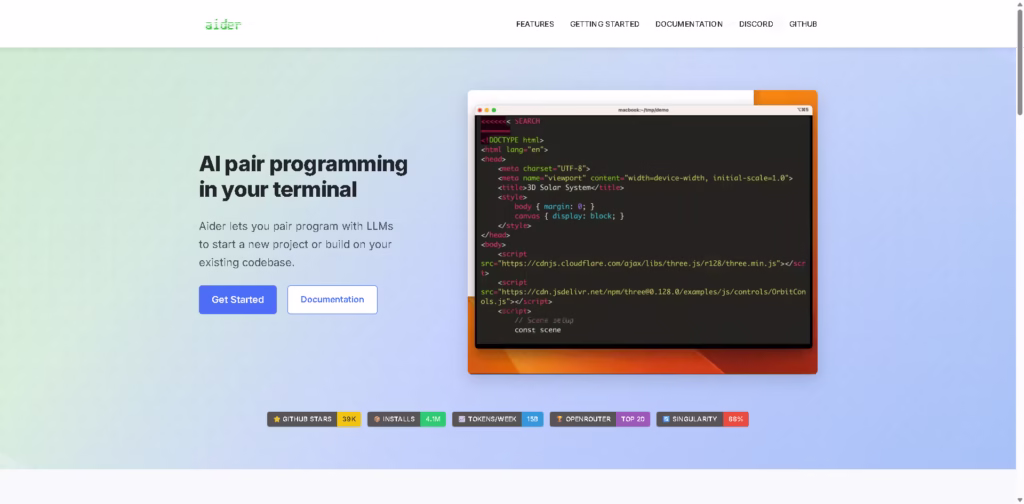Click the outlined Documentation button
This screenshot has height=504, width=1024.
pos(332,299)
